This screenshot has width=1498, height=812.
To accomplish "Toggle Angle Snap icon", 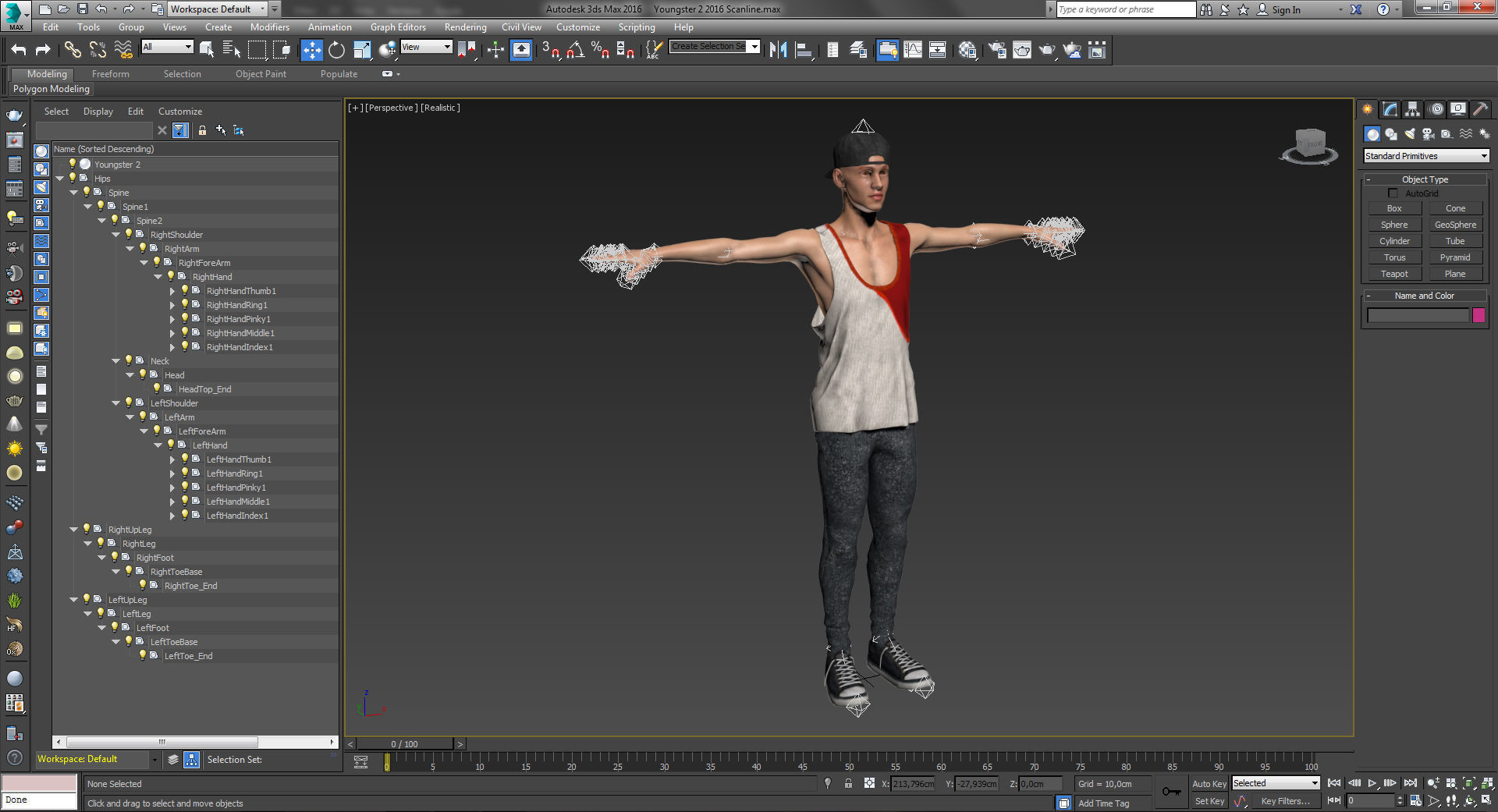I will click(x=576, y=51).
